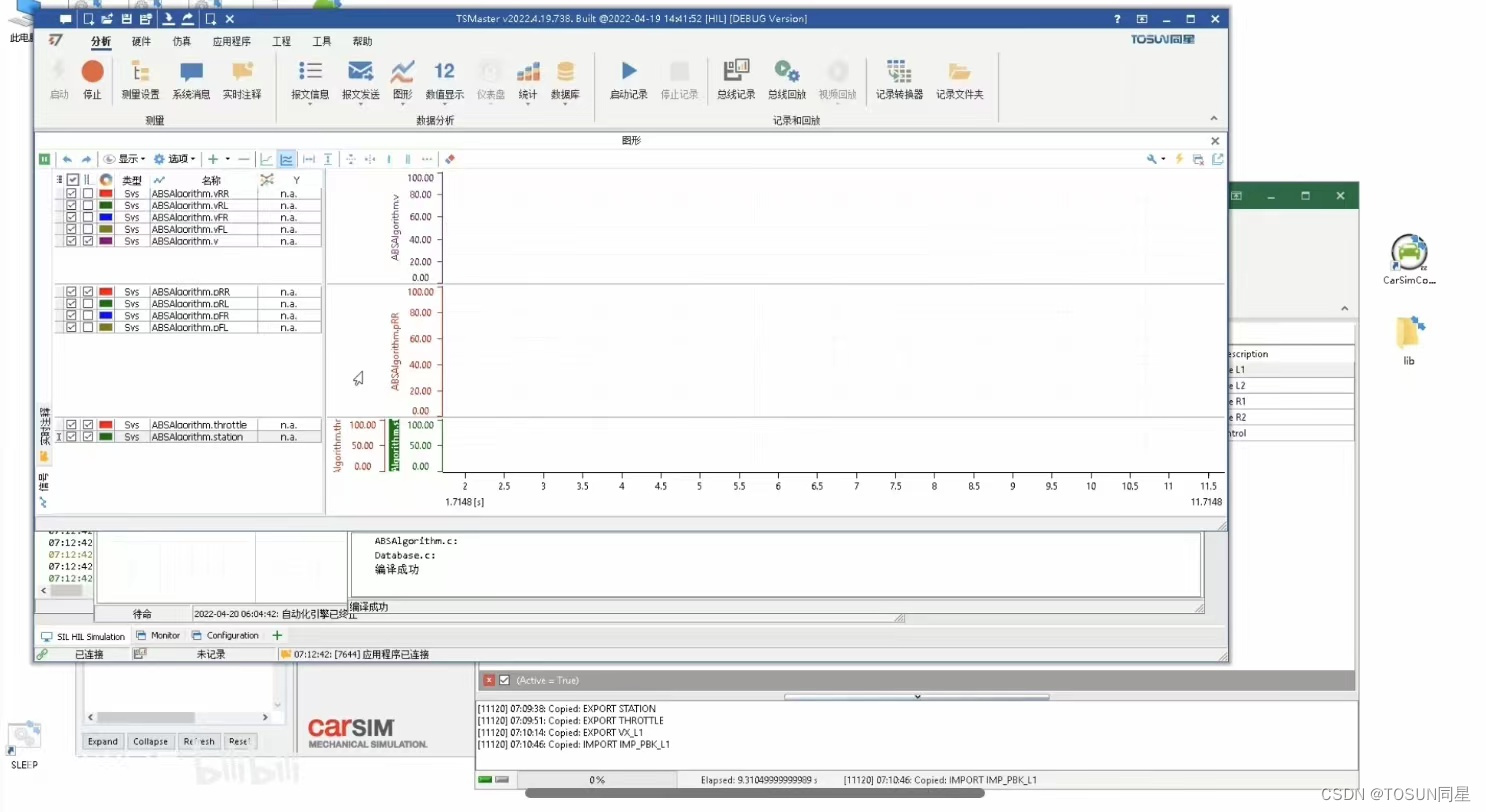Toggle second checkbox of ABSAlgorithm.pFL

[88, 327]
